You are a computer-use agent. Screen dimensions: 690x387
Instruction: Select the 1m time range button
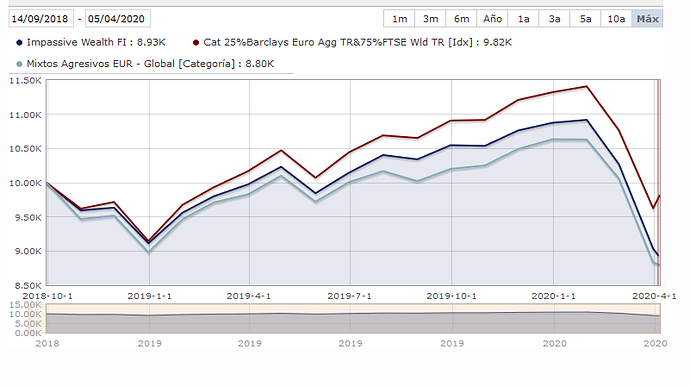399,19
